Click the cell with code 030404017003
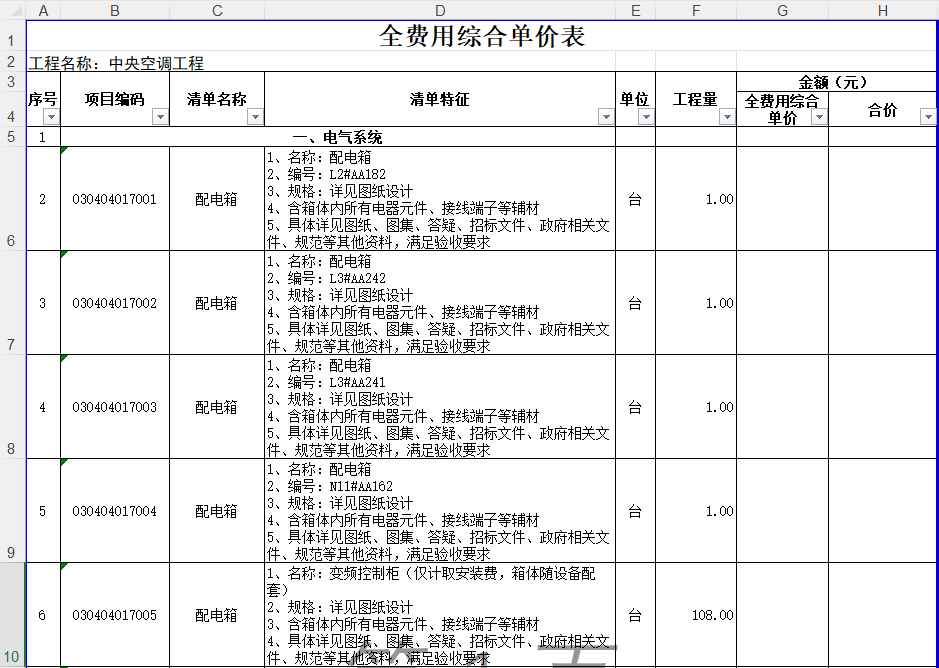 tap(115, 407)
